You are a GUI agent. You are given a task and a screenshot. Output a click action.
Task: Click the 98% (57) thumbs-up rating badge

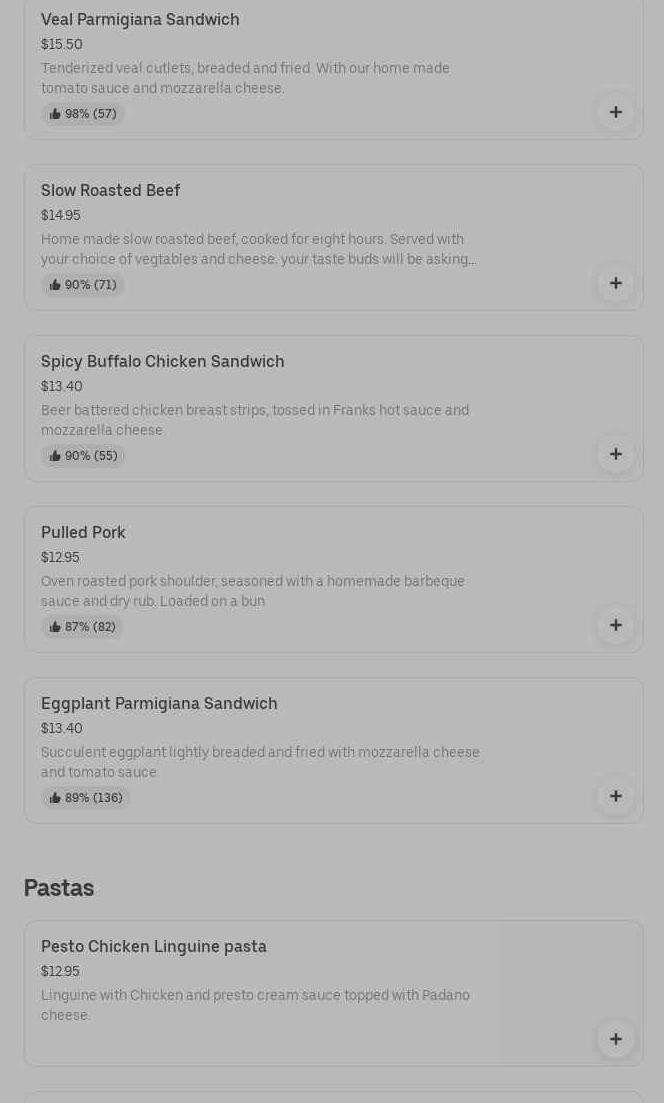(83, 114)
